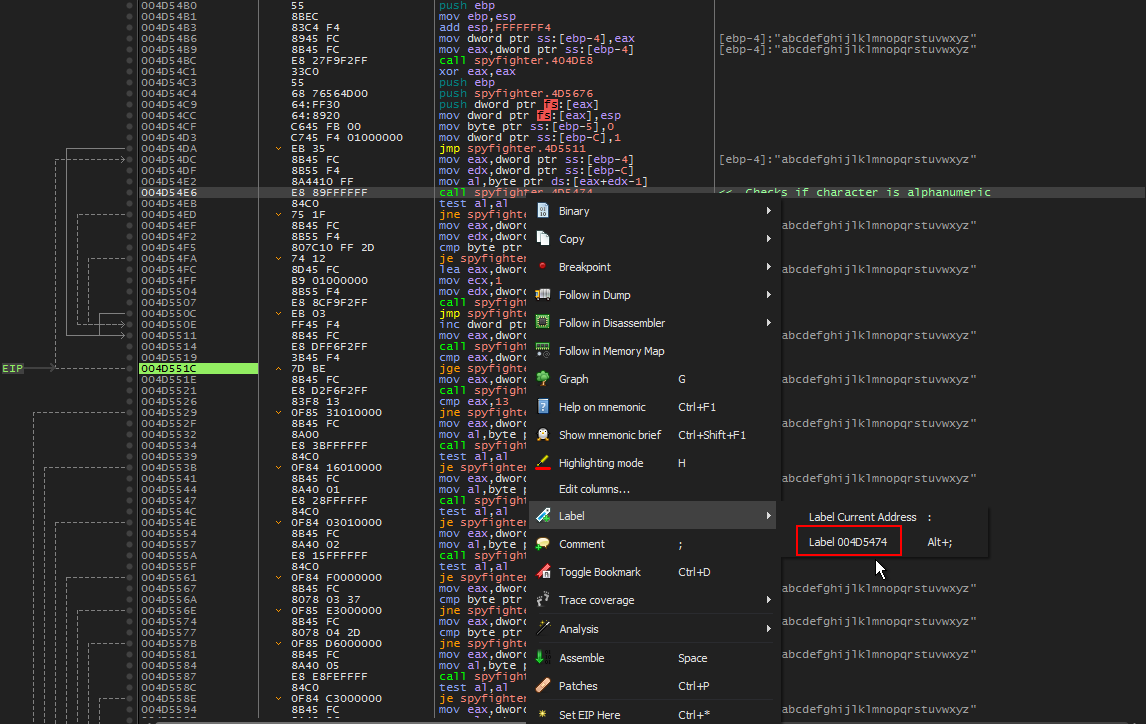Select 'jmp spyfighter.4D5511' instruction

pyautogui.click(x=512, y=148)
